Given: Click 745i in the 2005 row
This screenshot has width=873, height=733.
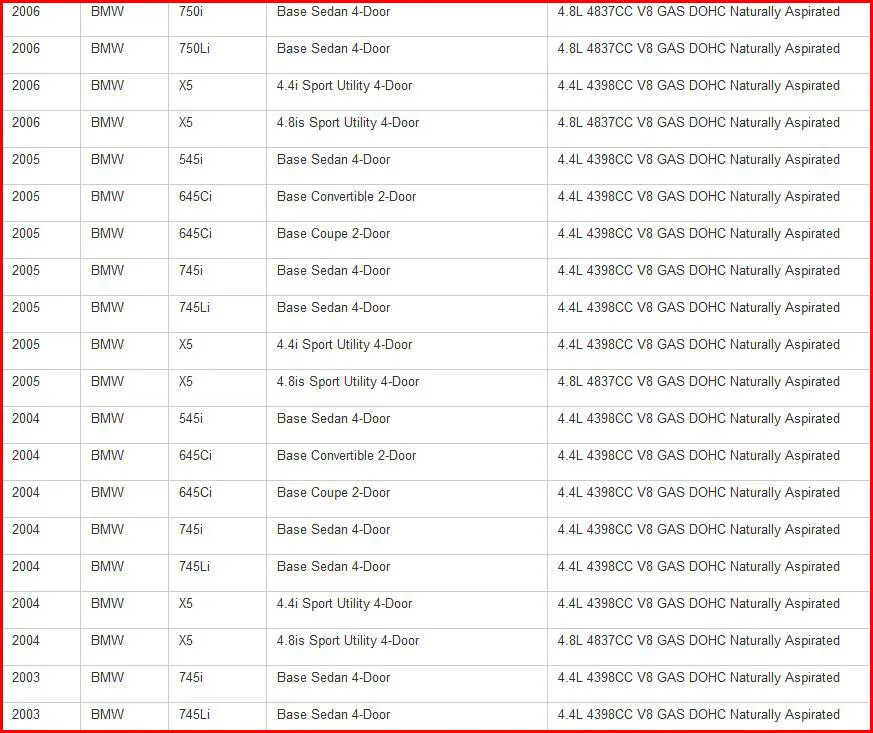Looking at the screenshot, I should click(190, 270).
